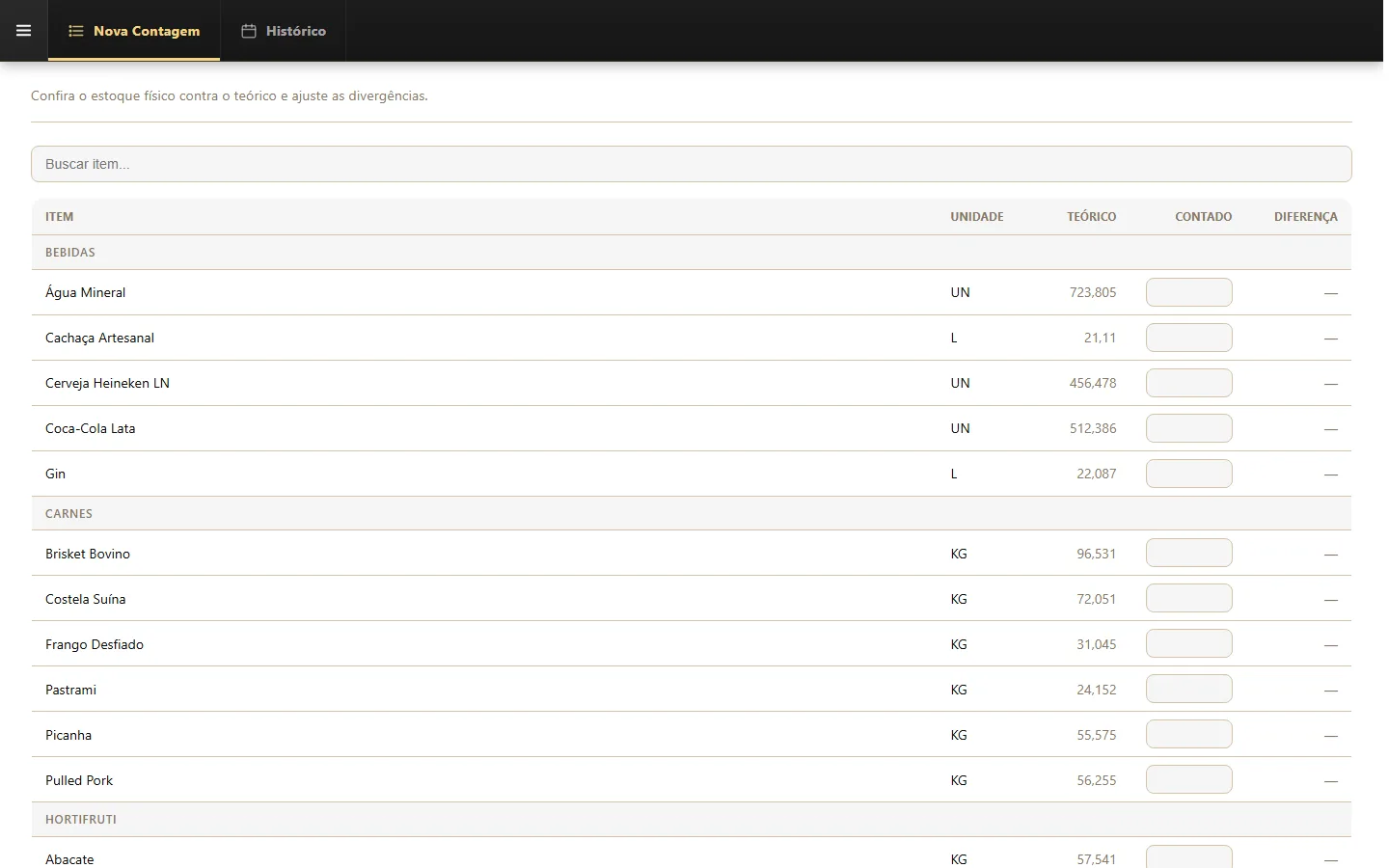Click the counted field for Água Mineral
The image size is (1389, 868).
click(x=1188, y=292)
